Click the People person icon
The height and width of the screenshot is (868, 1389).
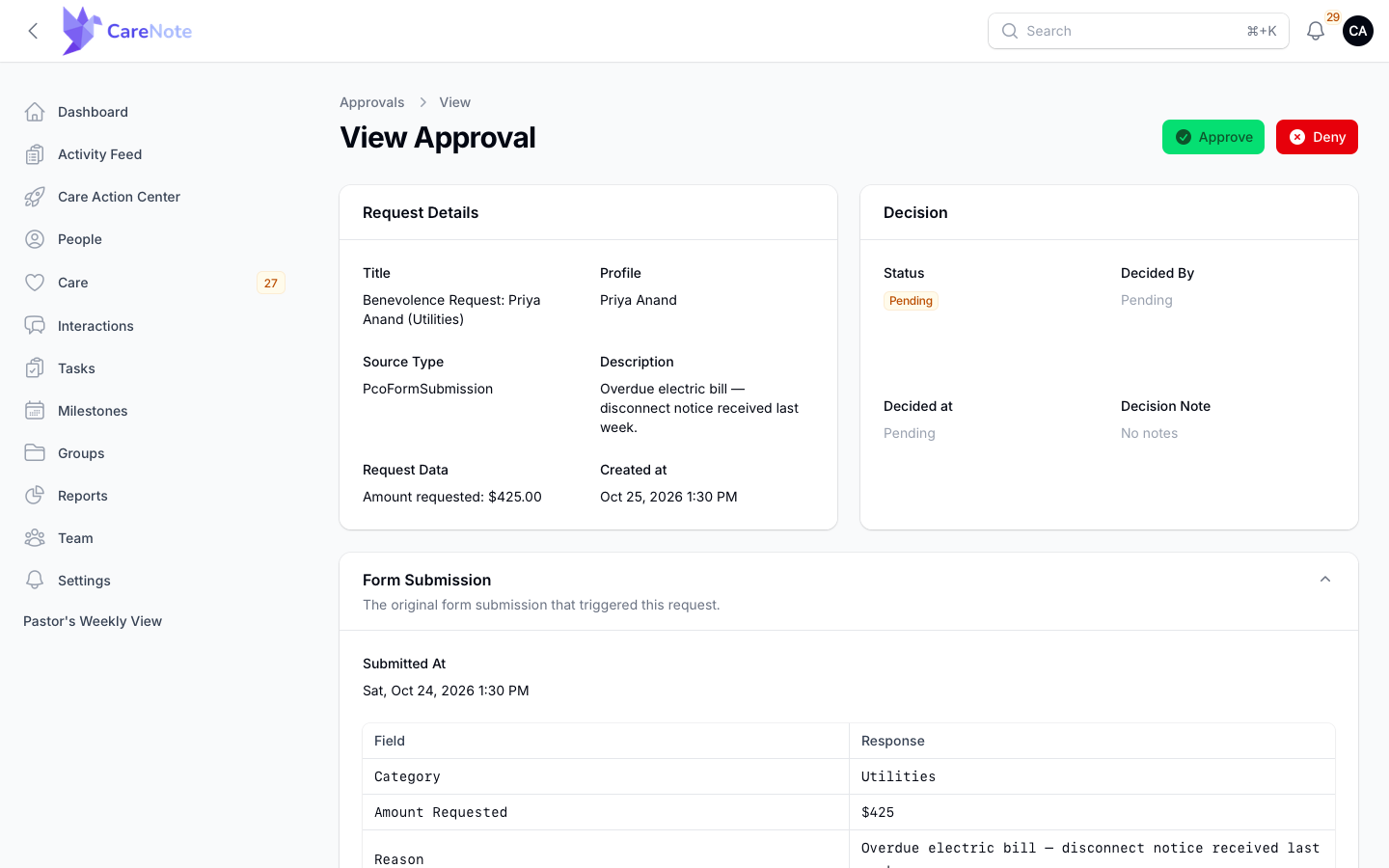coord(35,239)
